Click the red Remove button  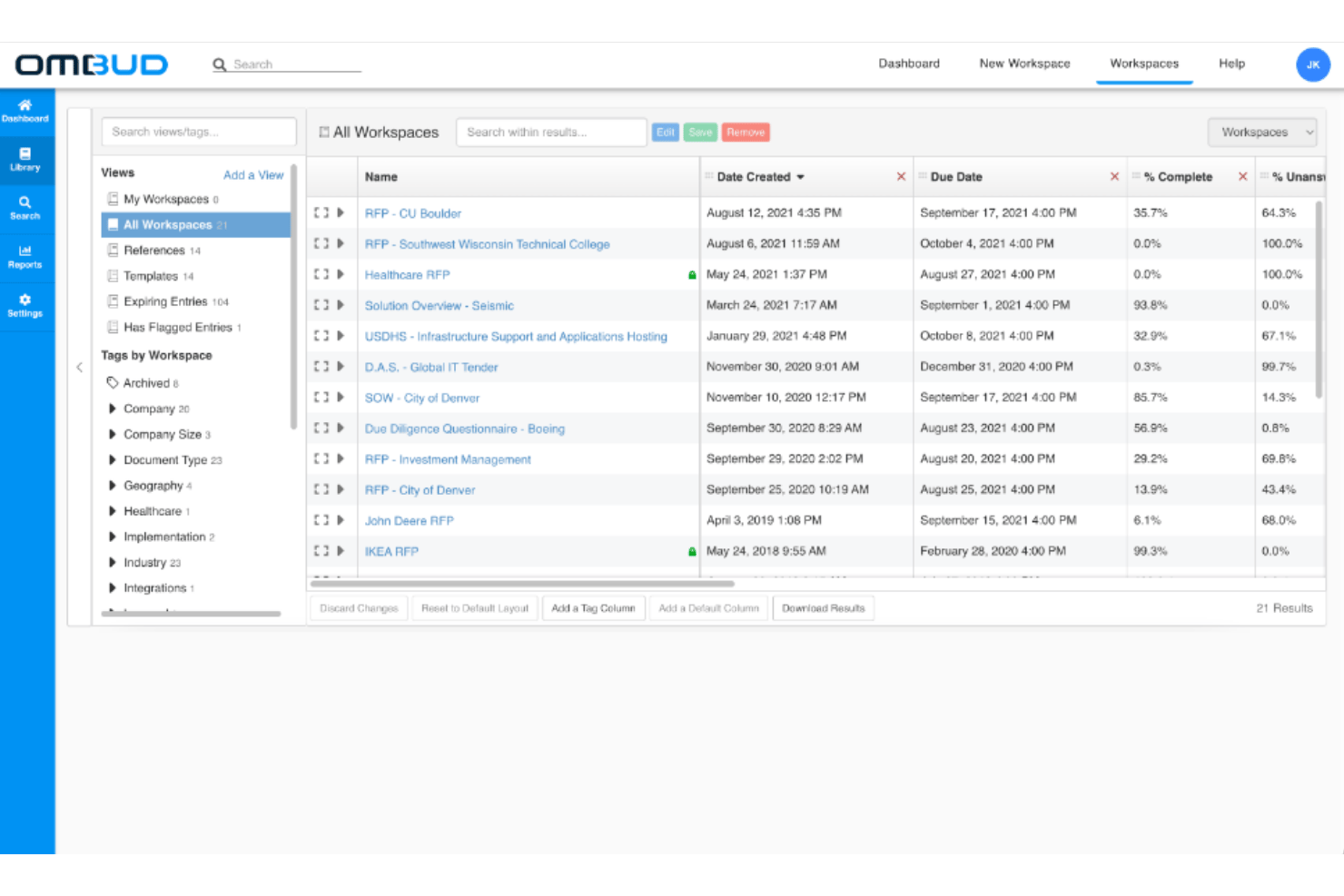(x=746, y=133)
